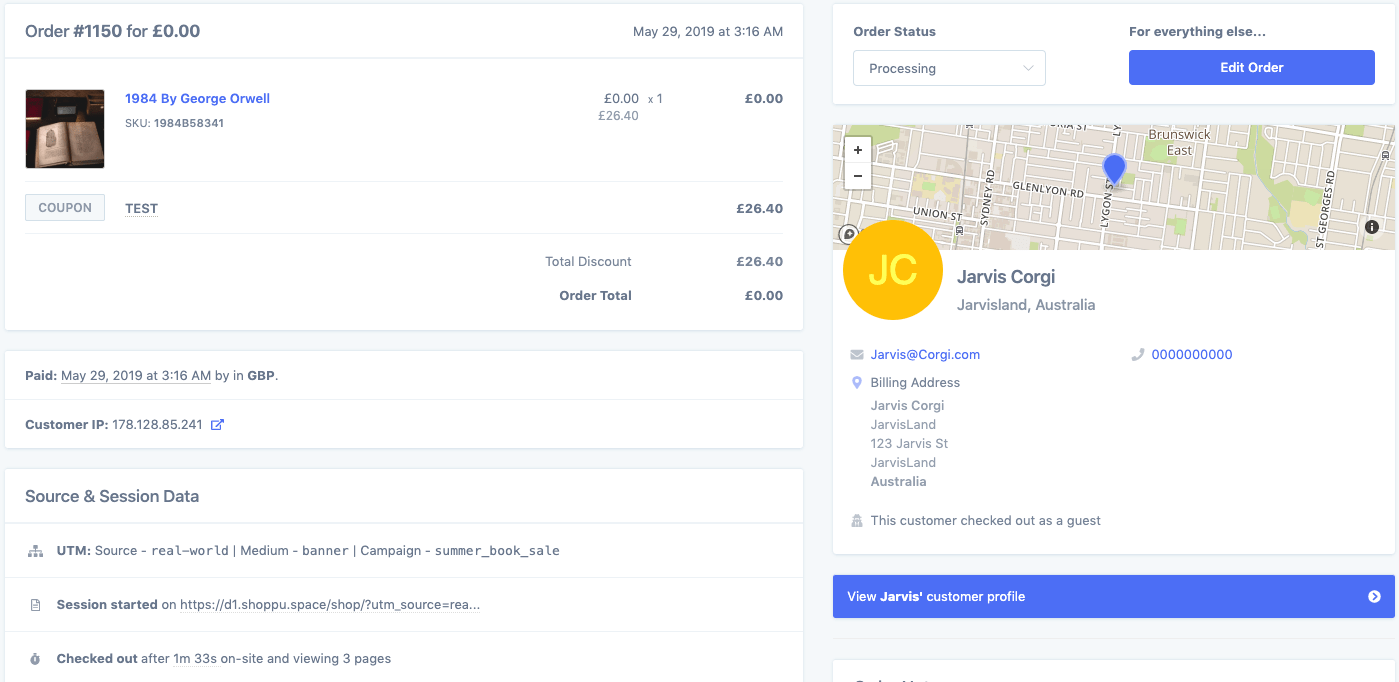Viewport: 1399px width, 682px height.
Task: Click the 1984 book product thumbnail
Action: 65,129
